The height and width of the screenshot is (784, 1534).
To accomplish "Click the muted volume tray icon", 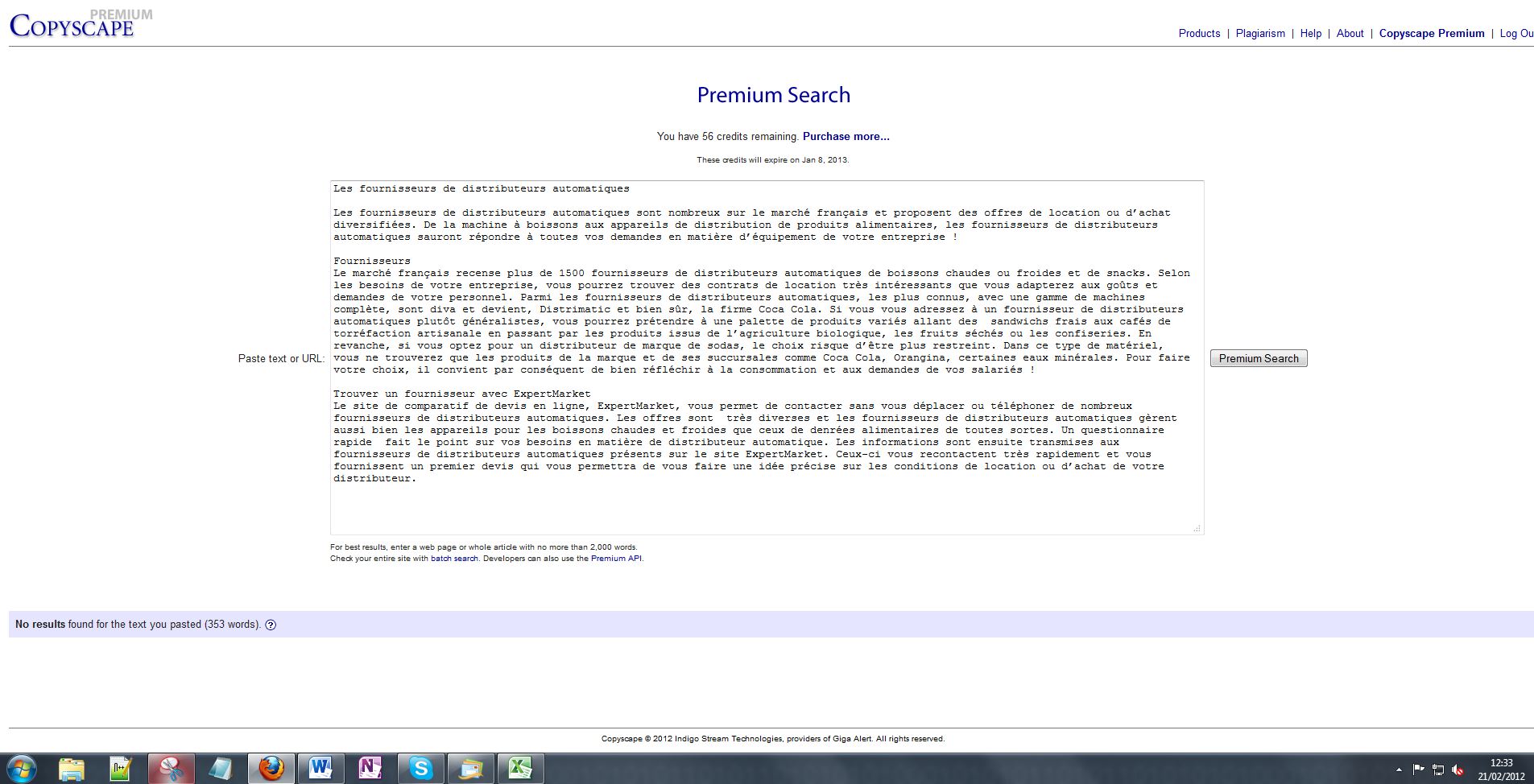I will (1458, 770).
